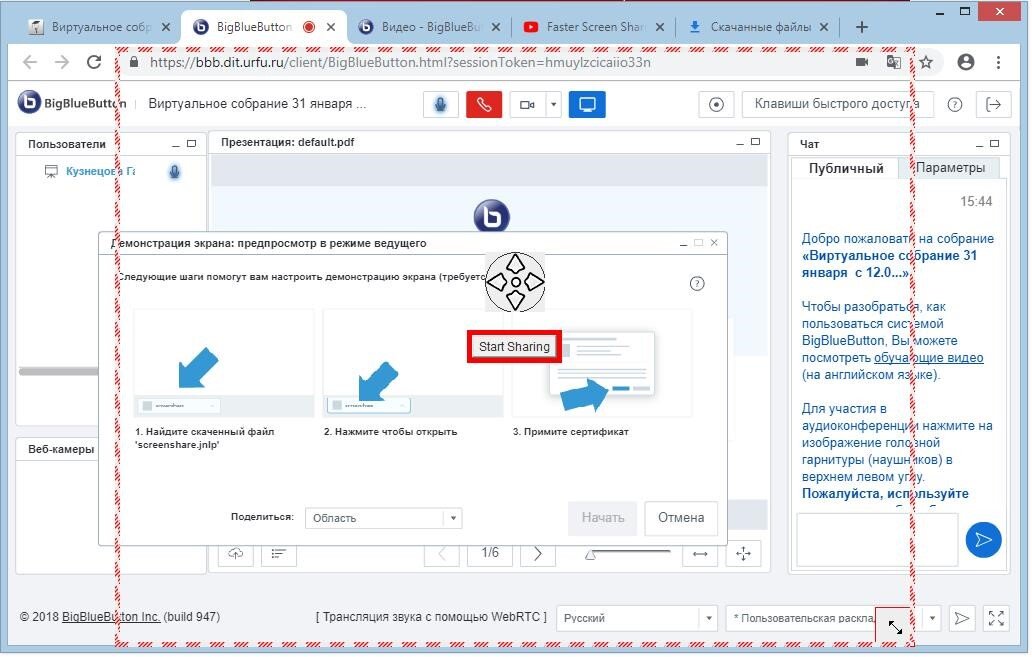Screen dimensions: 1032x657
Task: Click the blue screen sharing button
Action: (x=587, y=105)
